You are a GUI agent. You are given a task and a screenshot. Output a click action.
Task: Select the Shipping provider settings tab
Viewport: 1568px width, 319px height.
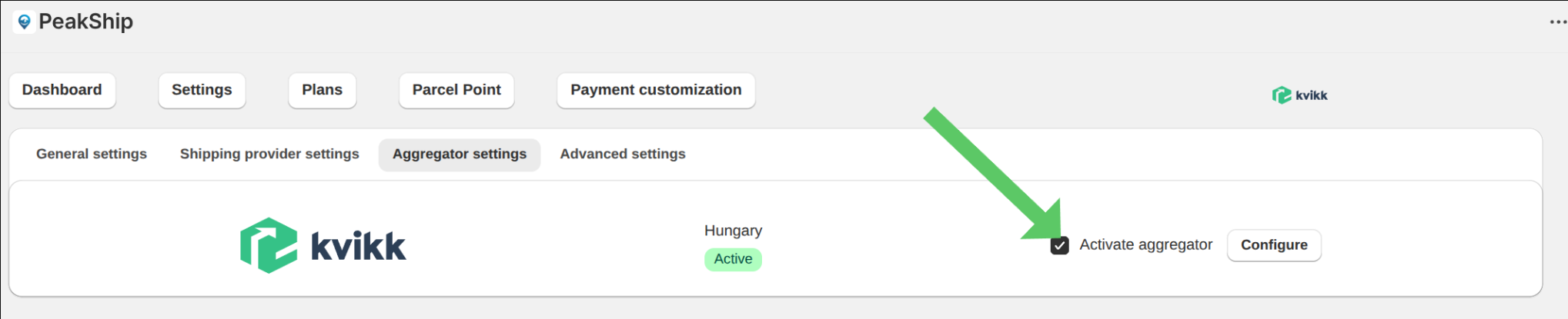[269, 154]
